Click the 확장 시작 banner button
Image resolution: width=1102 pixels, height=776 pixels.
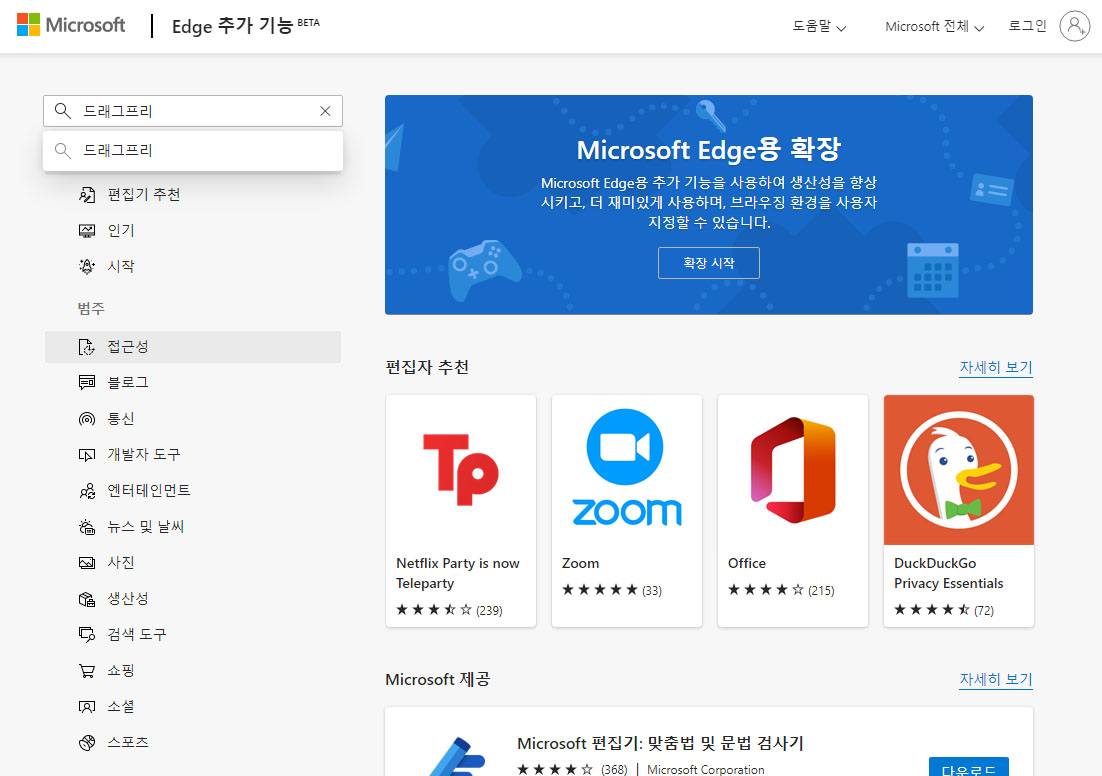708,263
